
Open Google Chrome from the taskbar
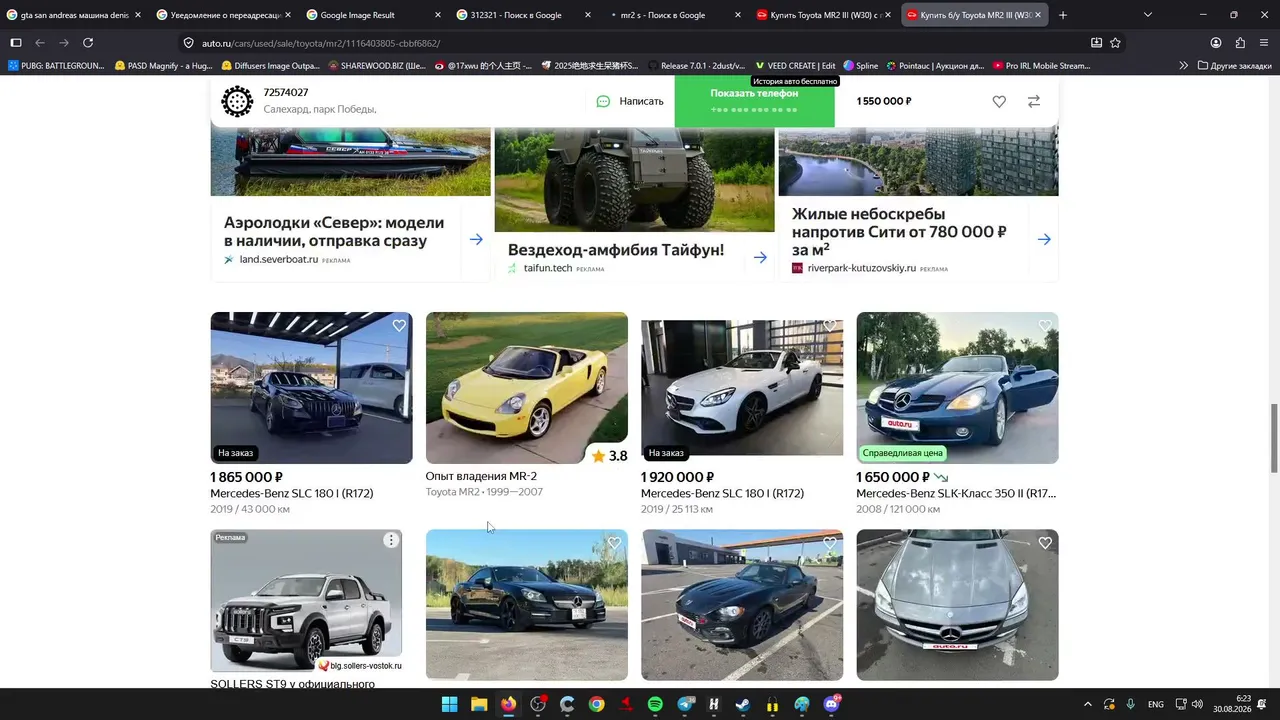[x=597, y=704]
